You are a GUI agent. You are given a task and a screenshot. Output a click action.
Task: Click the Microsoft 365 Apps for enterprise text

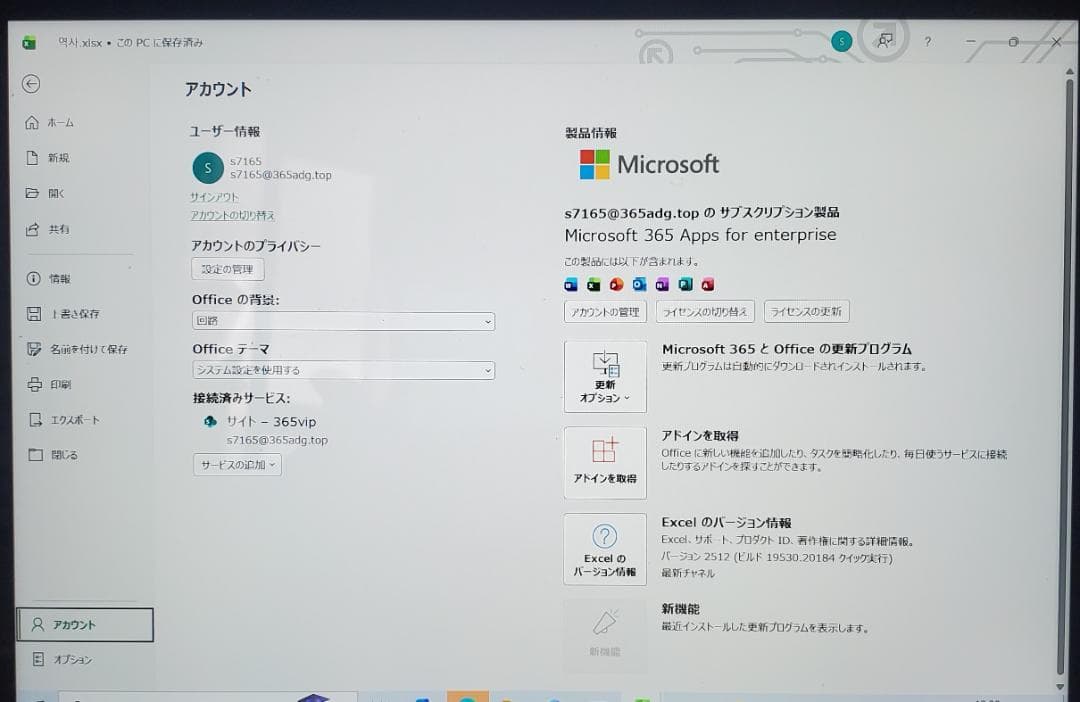click(x=700, y=235)
